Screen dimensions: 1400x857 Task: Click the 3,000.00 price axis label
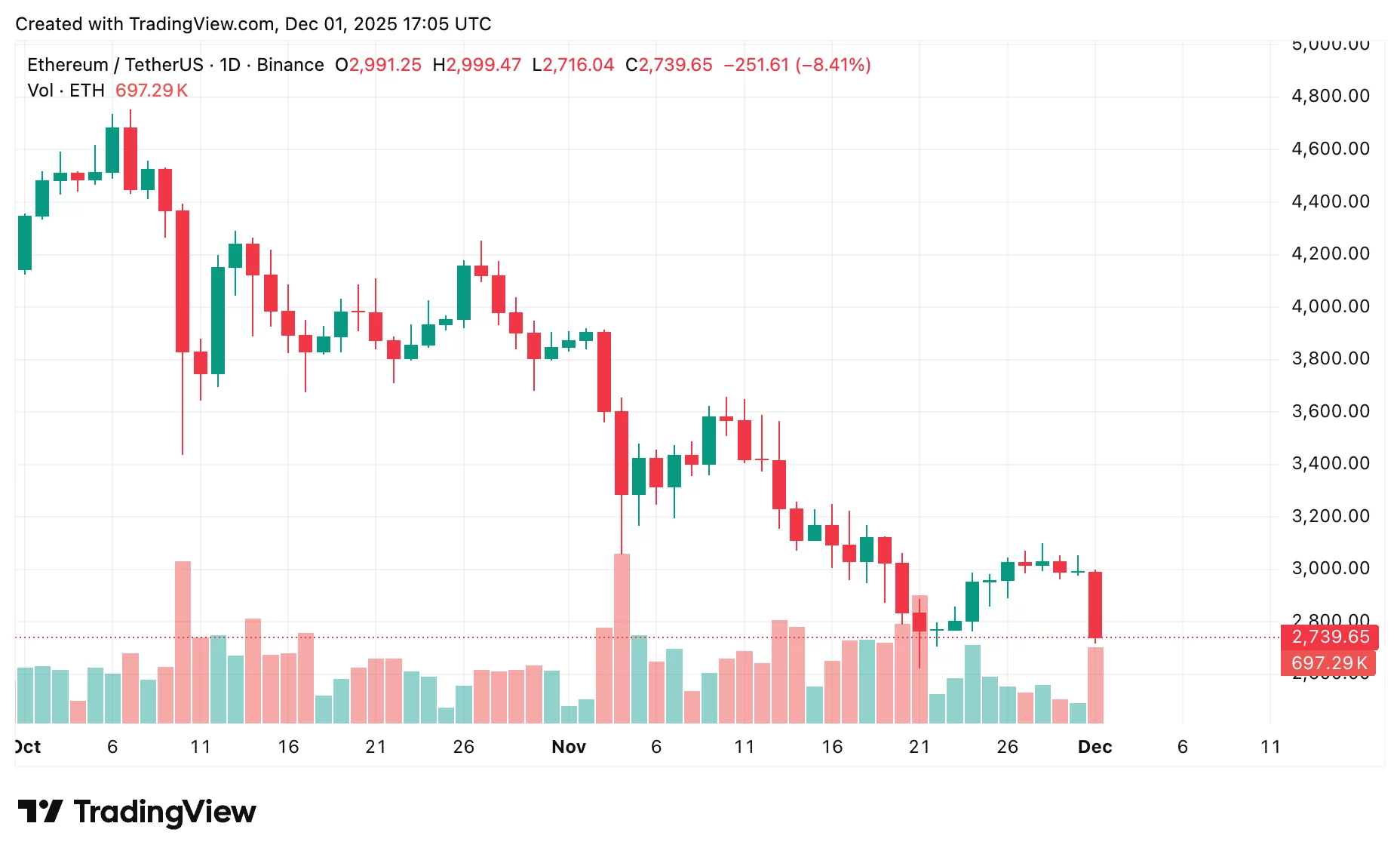(x=1331, y=568)
